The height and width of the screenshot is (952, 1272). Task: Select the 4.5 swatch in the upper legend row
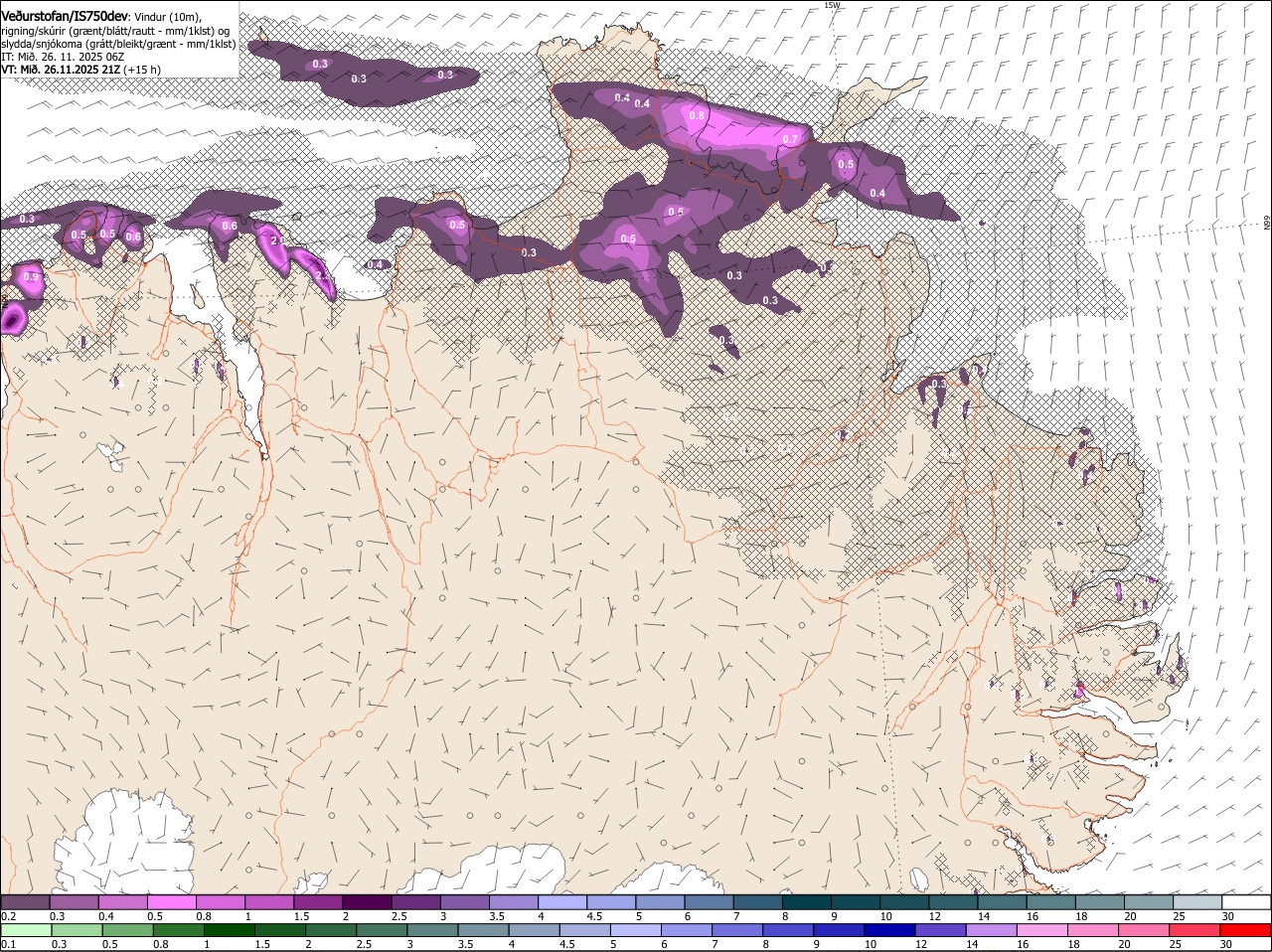coord(611,901)
